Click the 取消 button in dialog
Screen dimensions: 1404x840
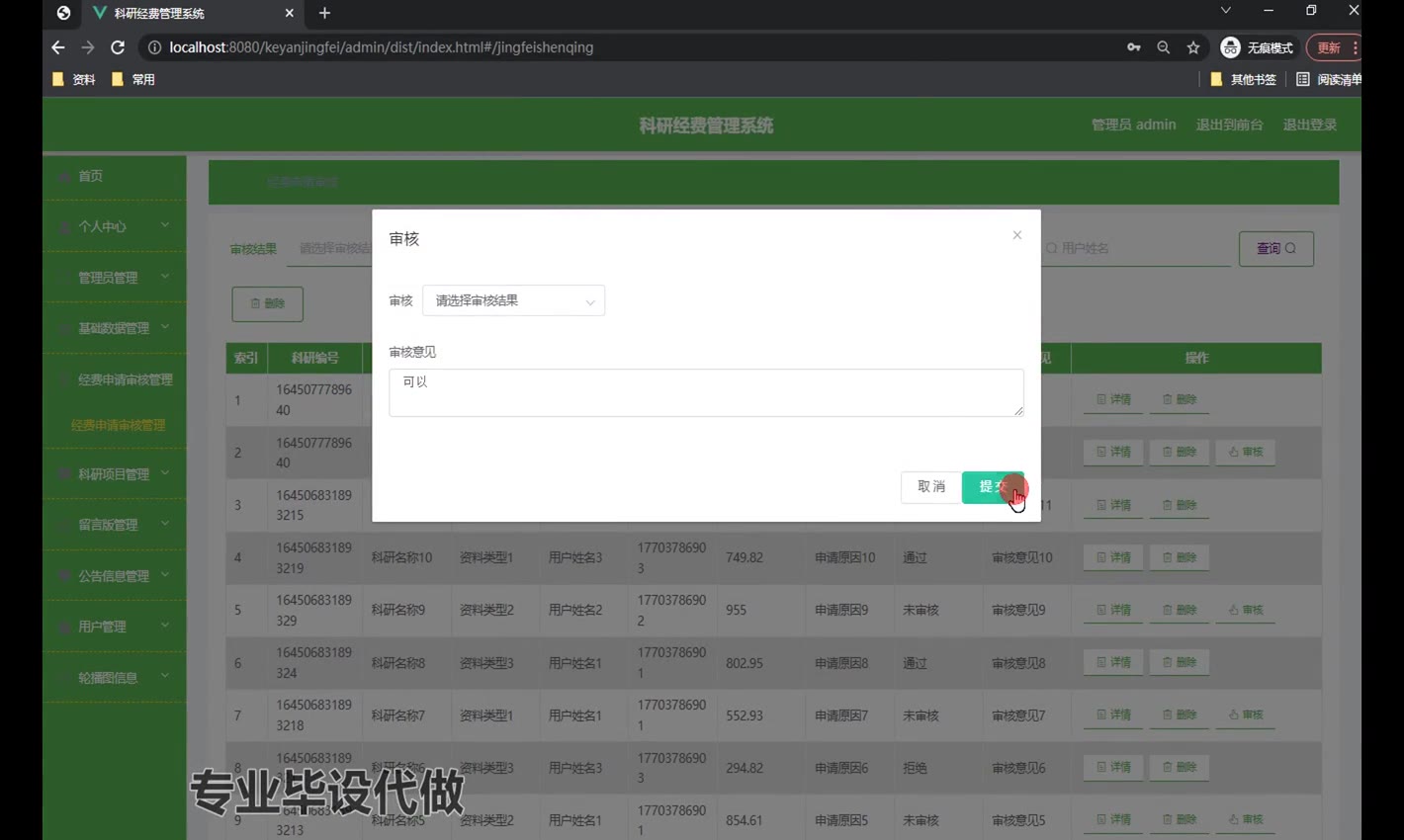point(930,486)
